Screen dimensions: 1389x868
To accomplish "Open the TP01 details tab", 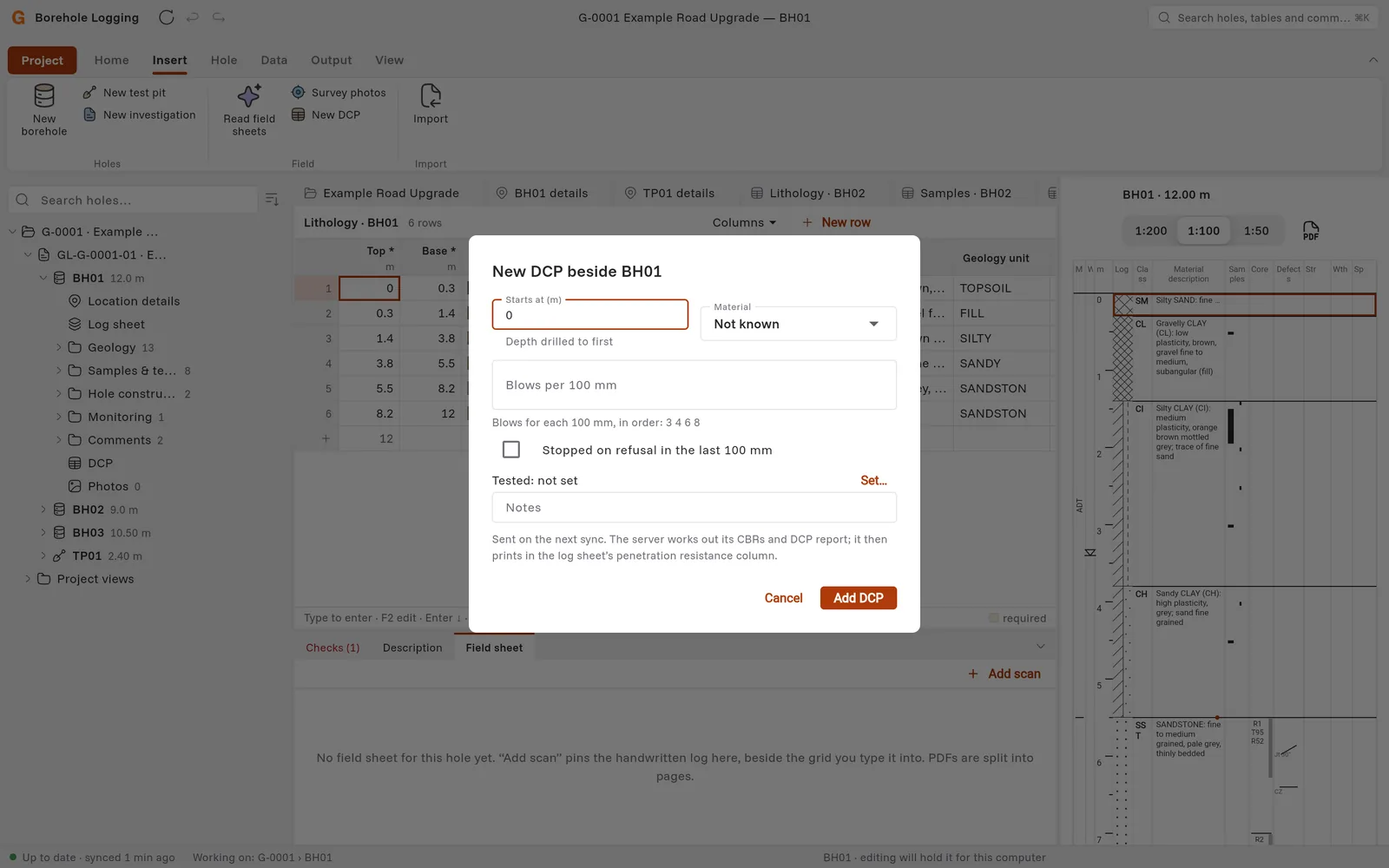I will click(669, 193).
